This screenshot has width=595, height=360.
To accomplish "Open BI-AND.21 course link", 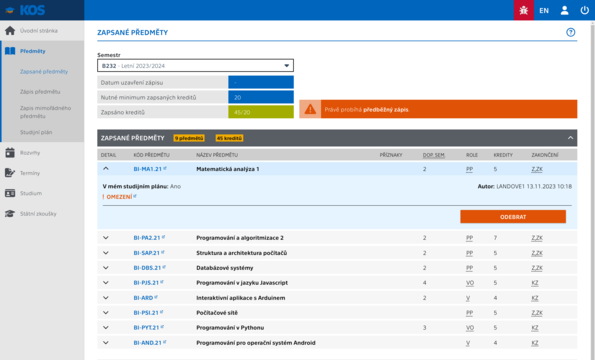I will (150, 343).
